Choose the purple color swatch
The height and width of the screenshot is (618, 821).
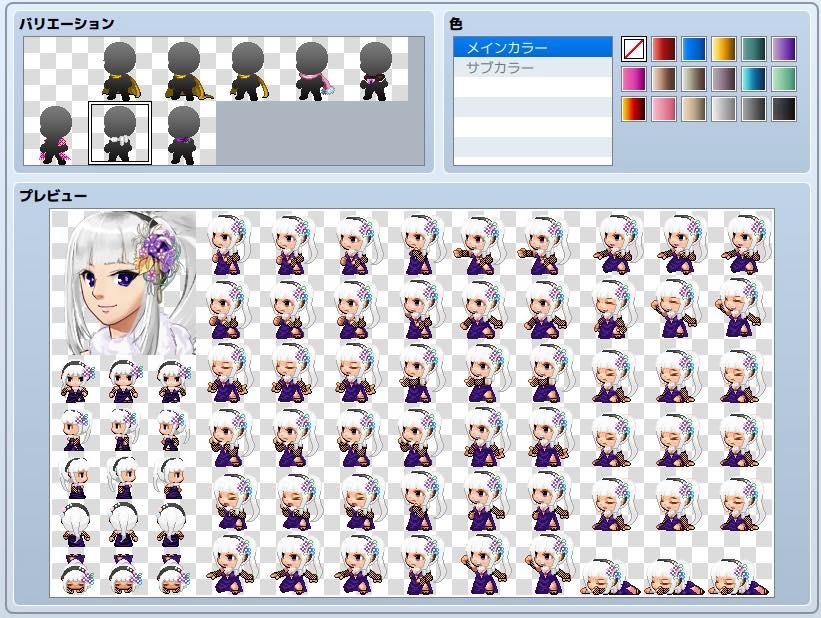[784, 48]
